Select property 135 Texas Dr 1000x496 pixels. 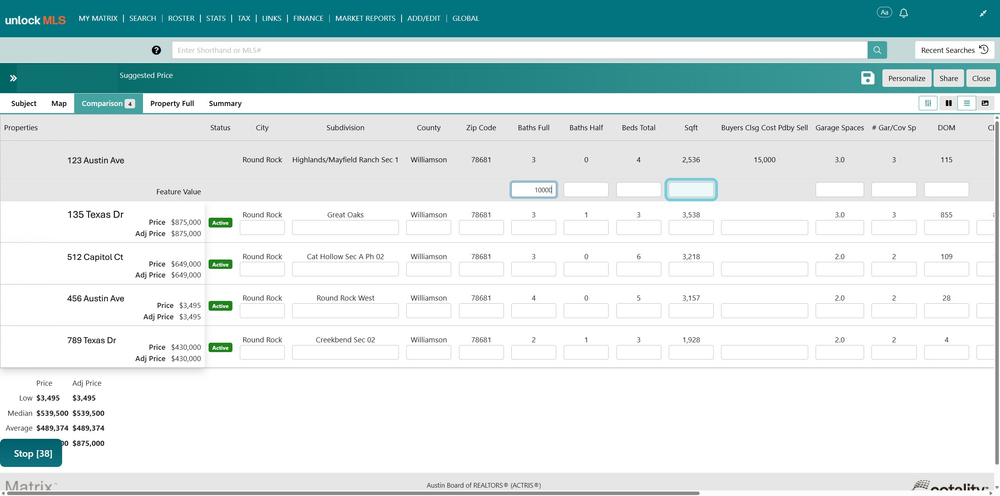point(95,215)
